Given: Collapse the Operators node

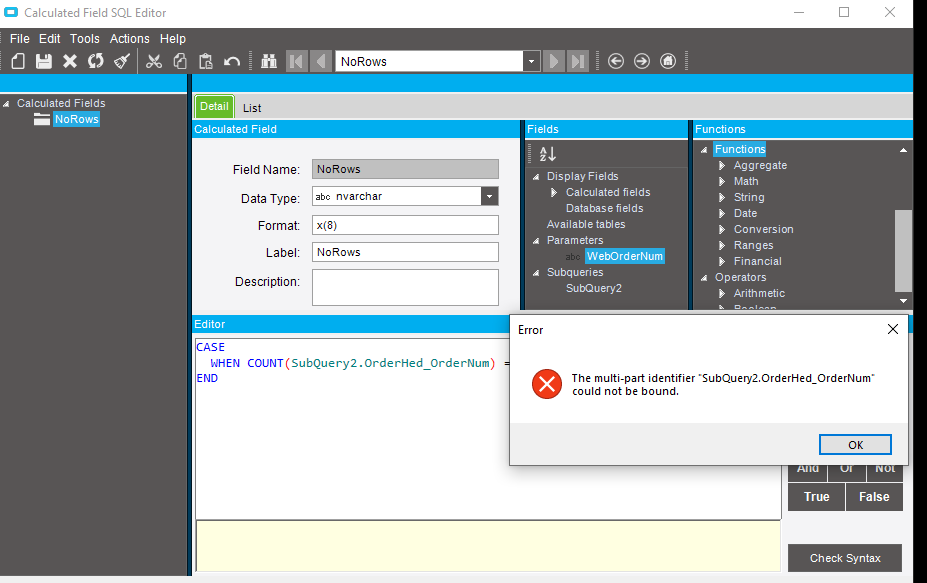Looking at the screenshot, I should coord(704,278).
